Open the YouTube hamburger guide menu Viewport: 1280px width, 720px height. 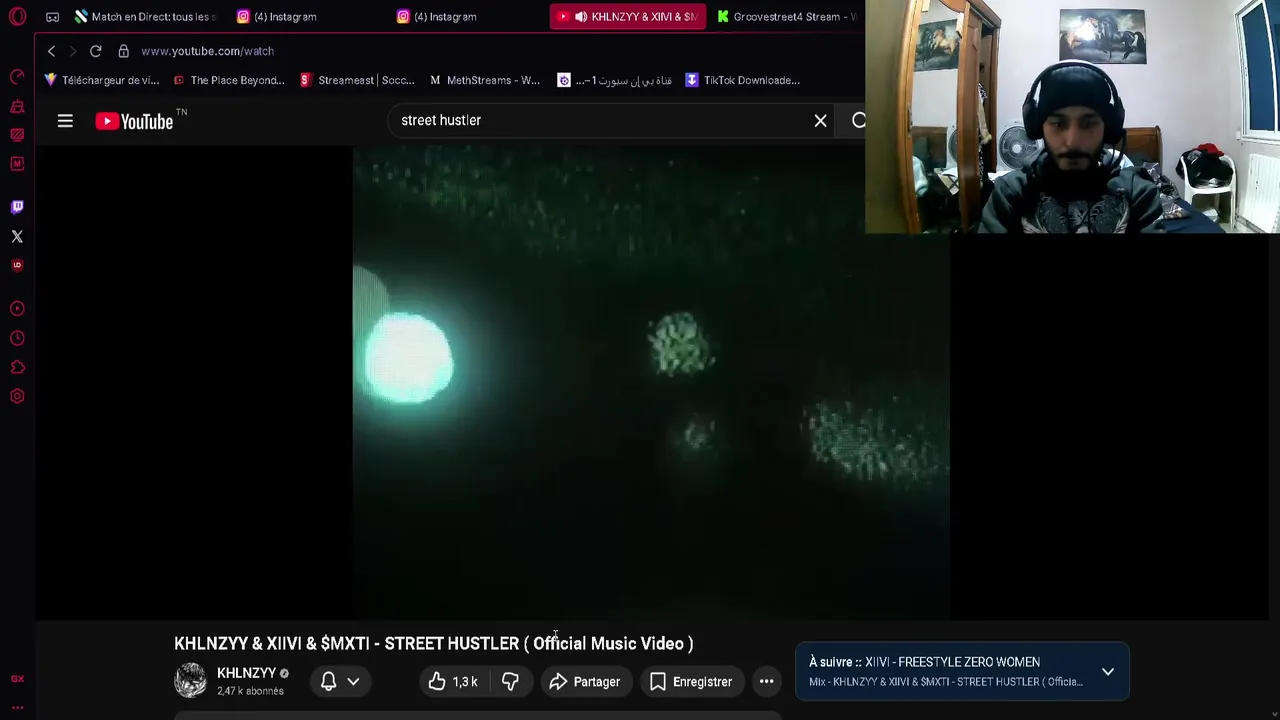pyautogui.click(x=65, y=121)
